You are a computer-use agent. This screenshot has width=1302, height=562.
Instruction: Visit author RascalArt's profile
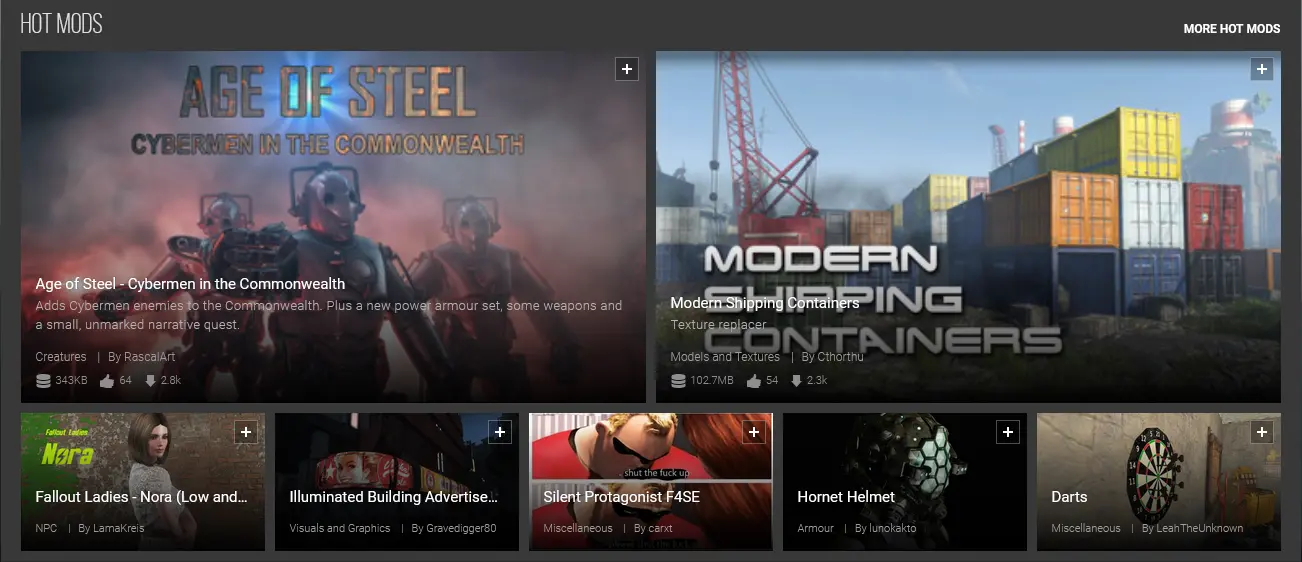coord(149,357)
